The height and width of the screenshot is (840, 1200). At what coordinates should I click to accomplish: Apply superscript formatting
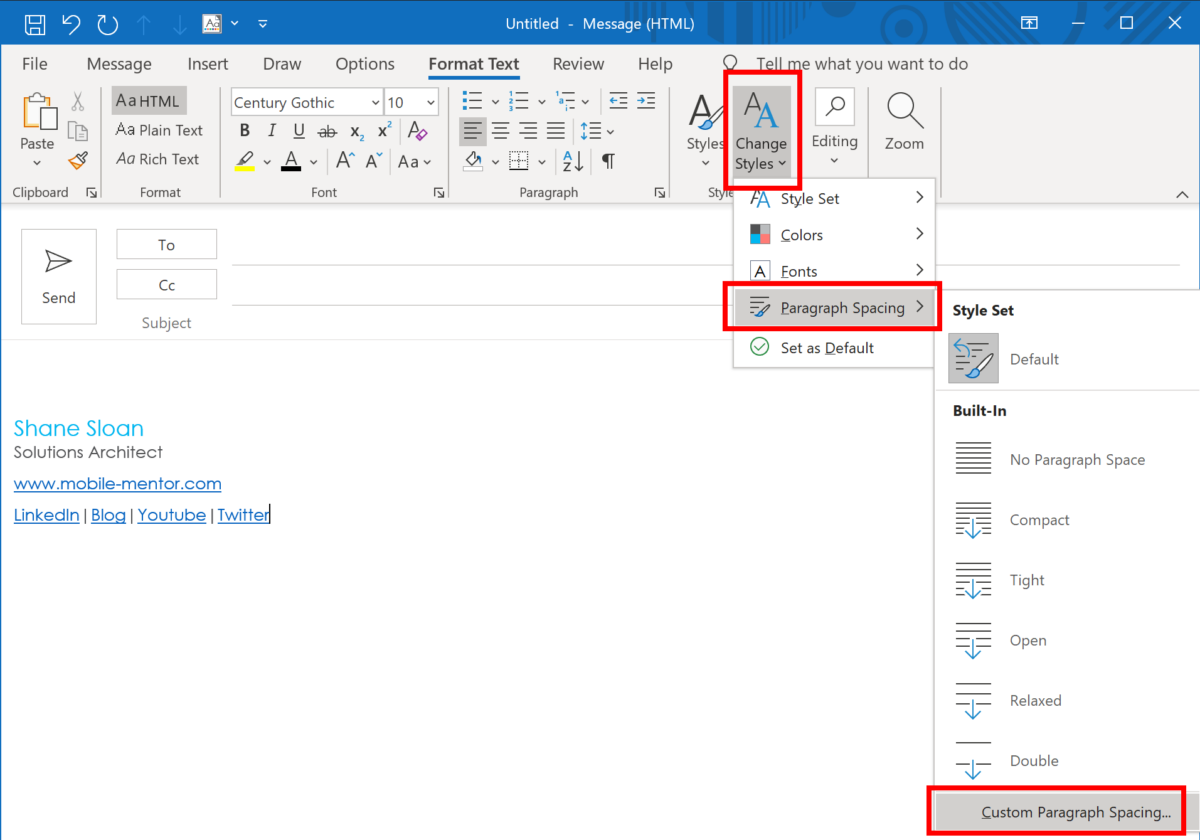[x=382, y=130]
